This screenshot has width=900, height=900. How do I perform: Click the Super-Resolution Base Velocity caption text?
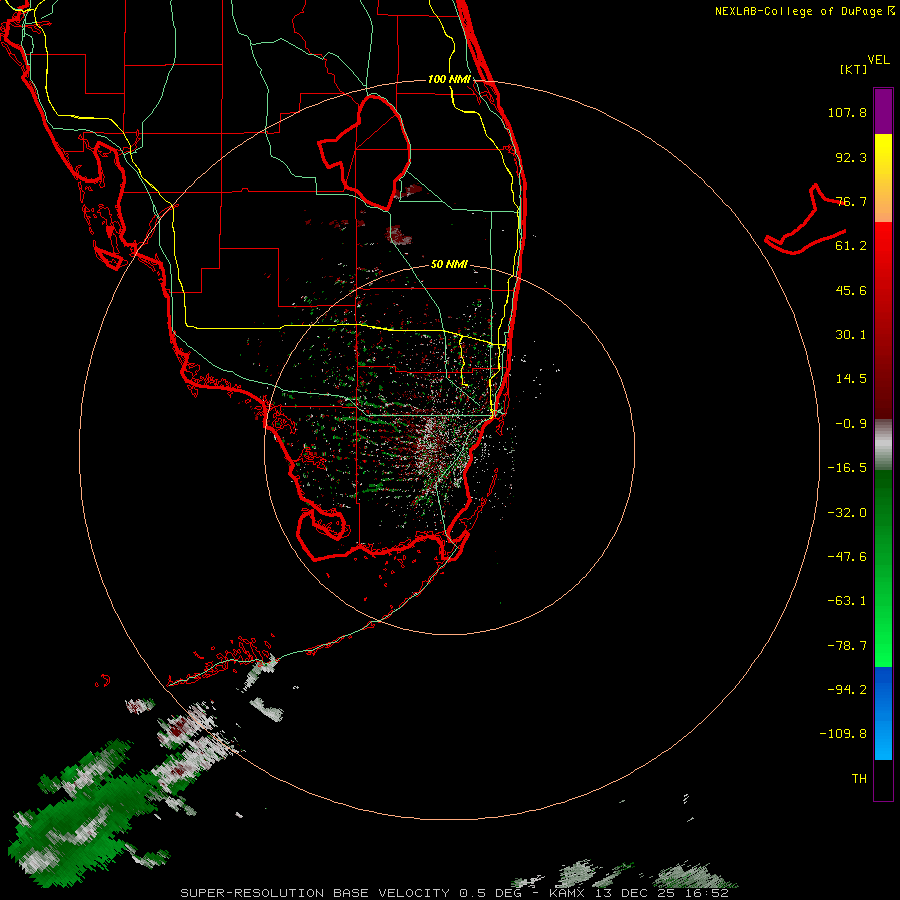(454, 893)
